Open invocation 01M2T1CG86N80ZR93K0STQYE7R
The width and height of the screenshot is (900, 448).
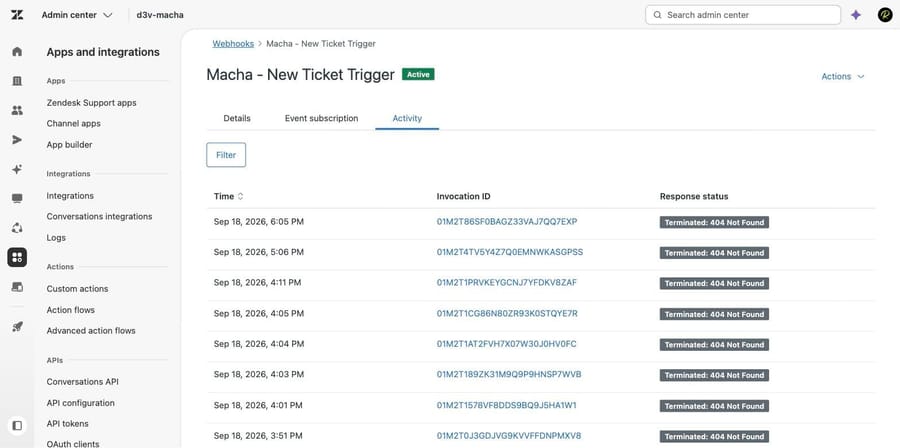pos(507,313)
